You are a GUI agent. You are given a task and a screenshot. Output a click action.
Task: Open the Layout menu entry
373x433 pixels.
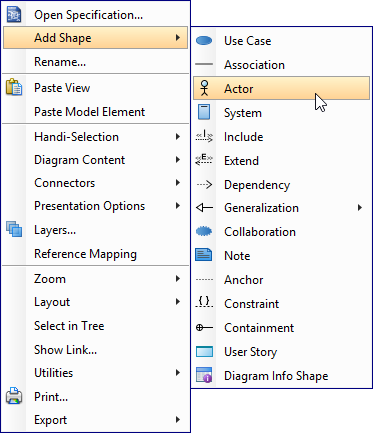coord(96,302)
